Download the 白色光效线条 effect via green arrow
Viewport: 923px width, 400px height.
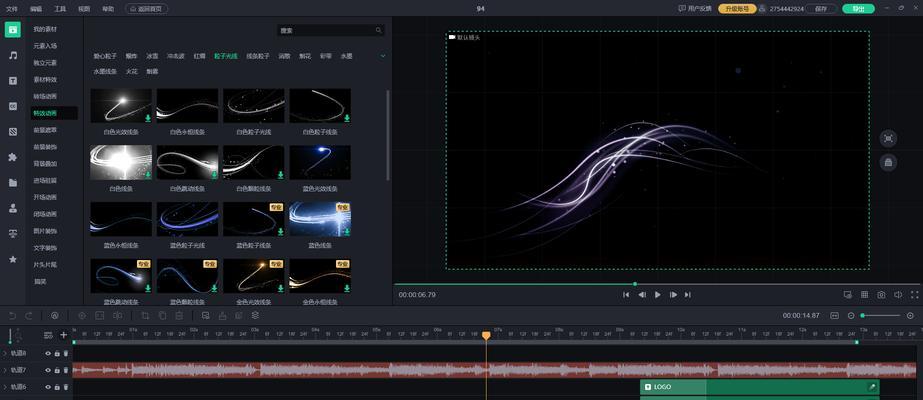coord(148,118)
